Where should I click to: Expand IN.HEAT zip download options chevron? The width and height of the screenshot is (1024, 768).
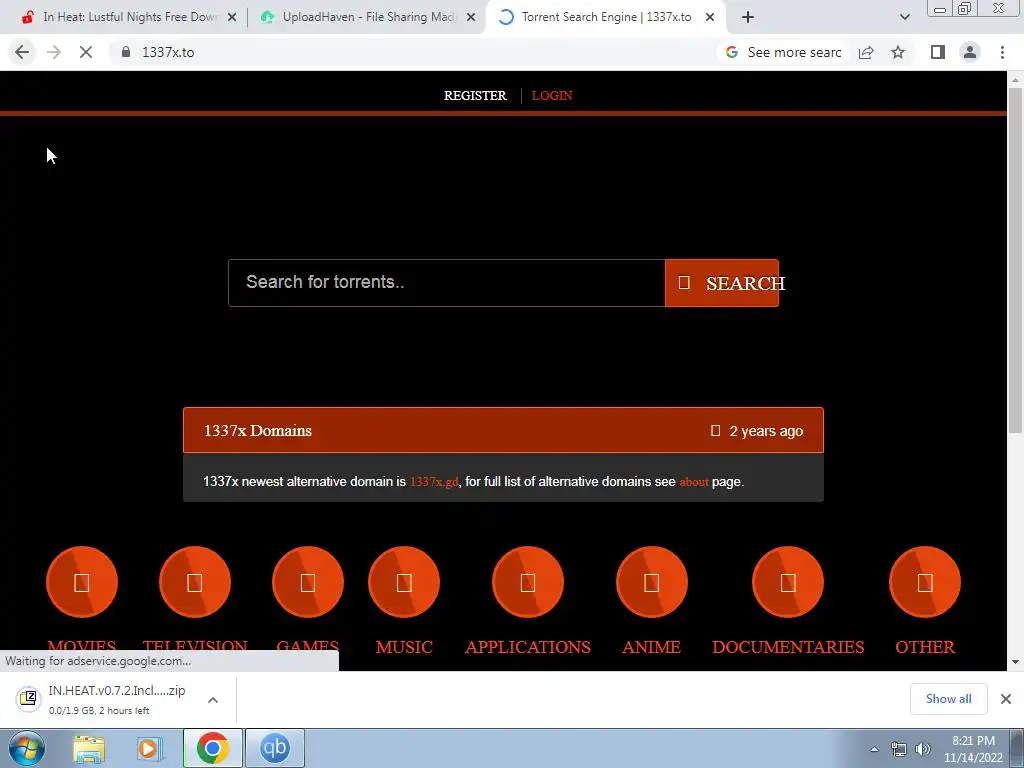pyautogui.click(x=213, y=699)
